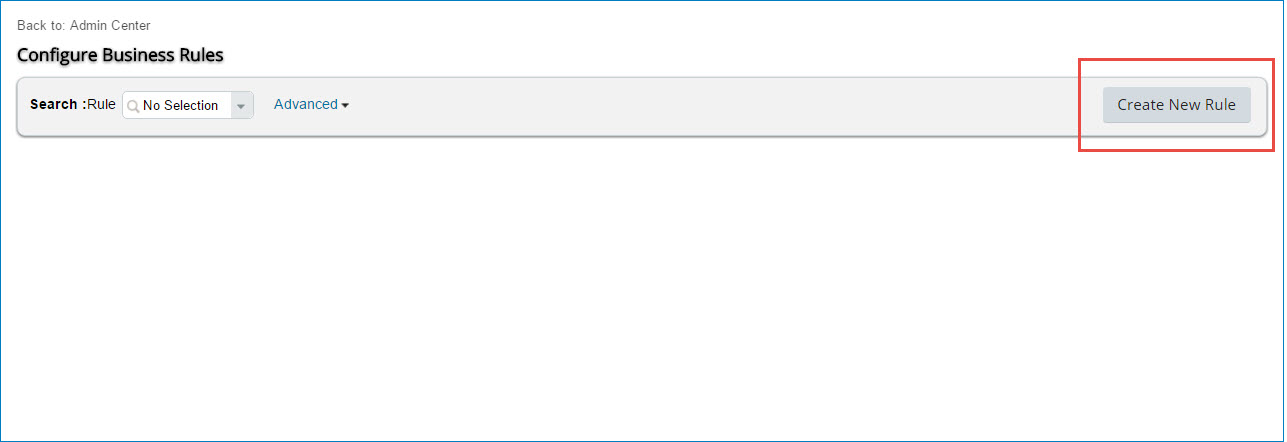Open the Rule dropdown arrow
The height and width of the screenshot is (442, 1287).
click(x=241, y=106)
